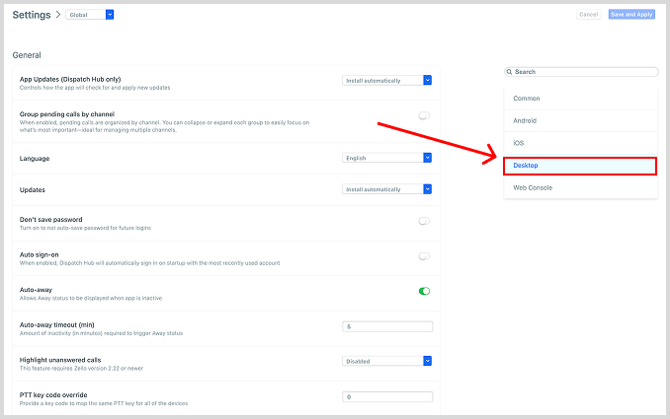
Task: Open App Updates Install automatically dropdown
Action: 387,80
